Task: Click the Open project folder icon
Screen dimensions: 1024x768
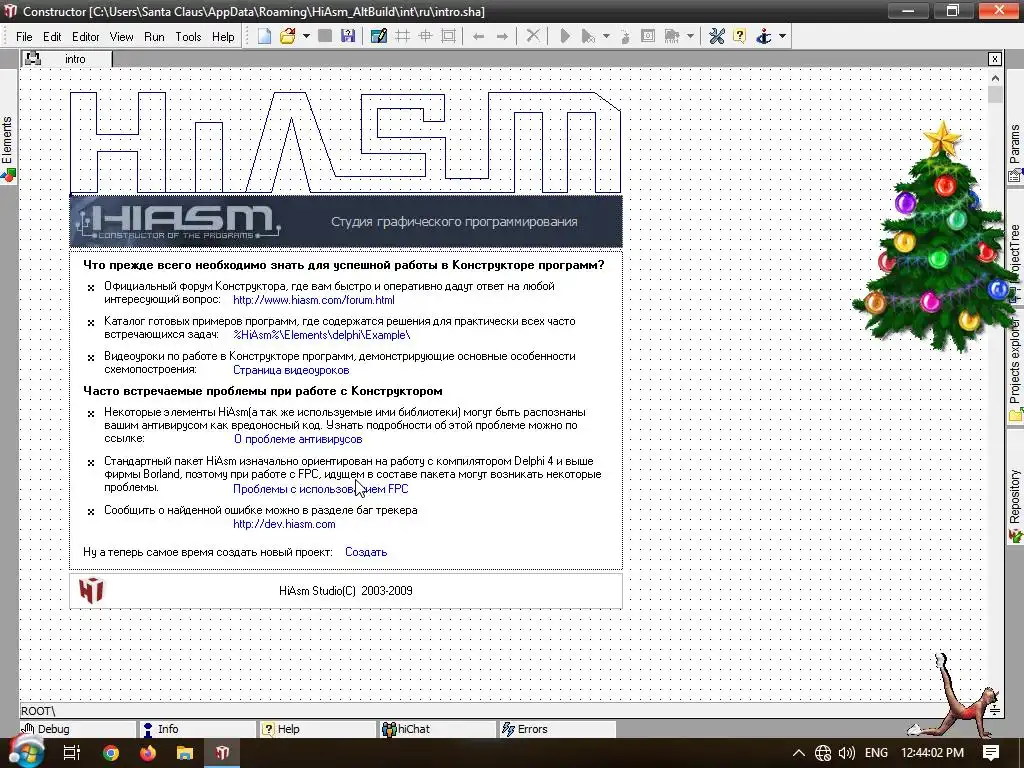Action: [x=287, y=37]
